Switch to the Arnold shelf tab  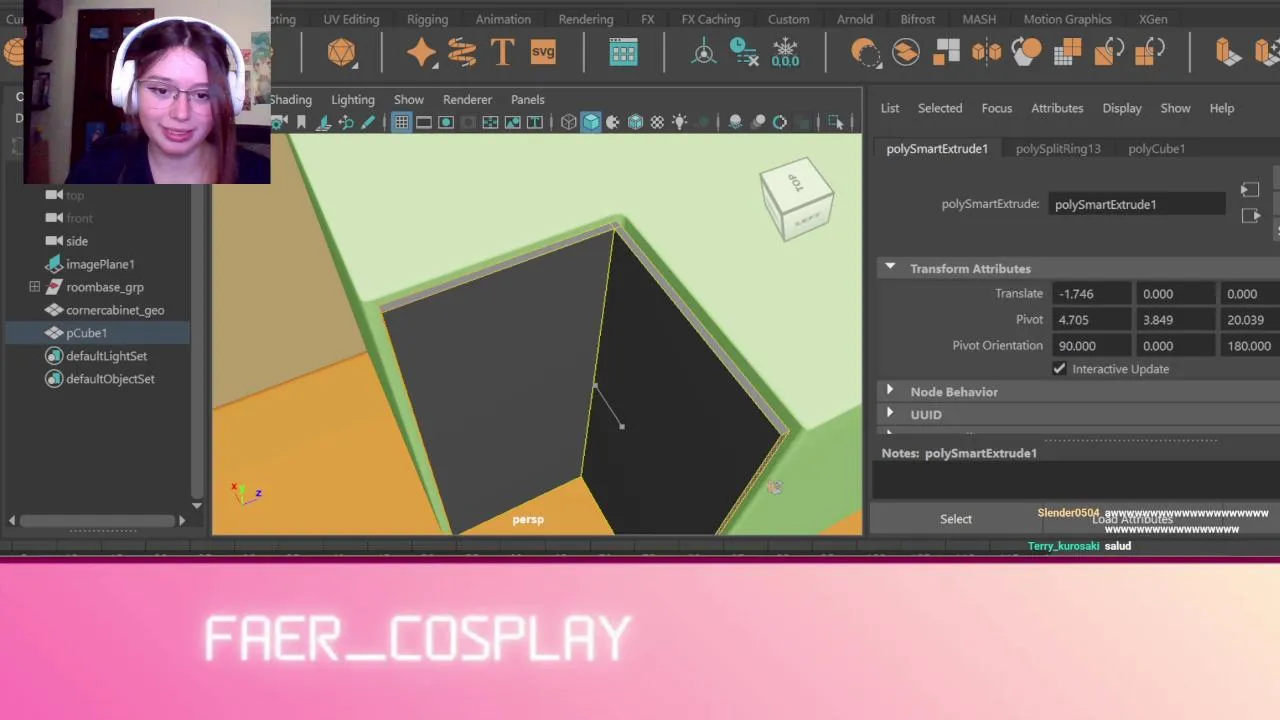tap(855, 19)
